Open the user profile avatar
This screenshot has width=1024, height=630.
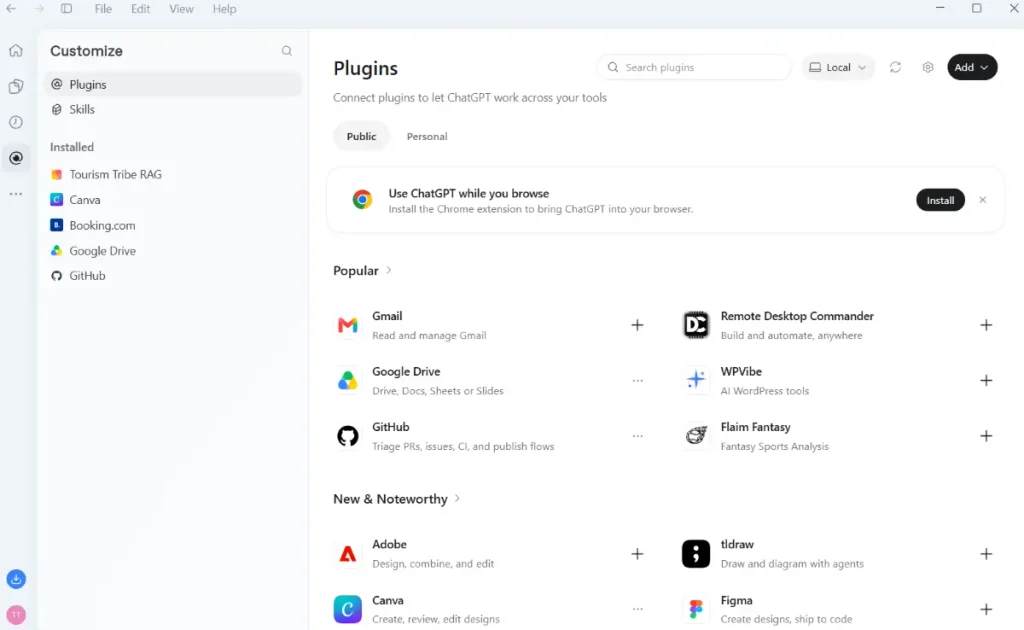pyautogui.click(x=16, y=615)
